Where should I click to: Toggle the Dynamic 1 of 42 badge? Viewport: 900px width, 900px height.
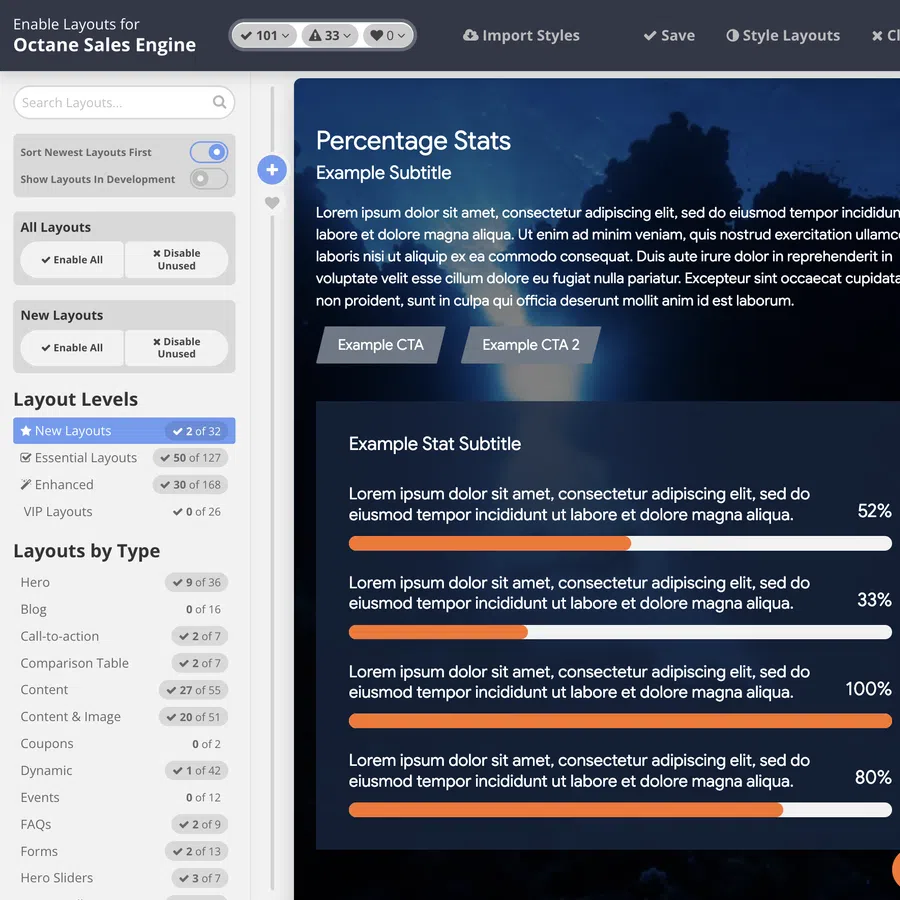[196, 770]
